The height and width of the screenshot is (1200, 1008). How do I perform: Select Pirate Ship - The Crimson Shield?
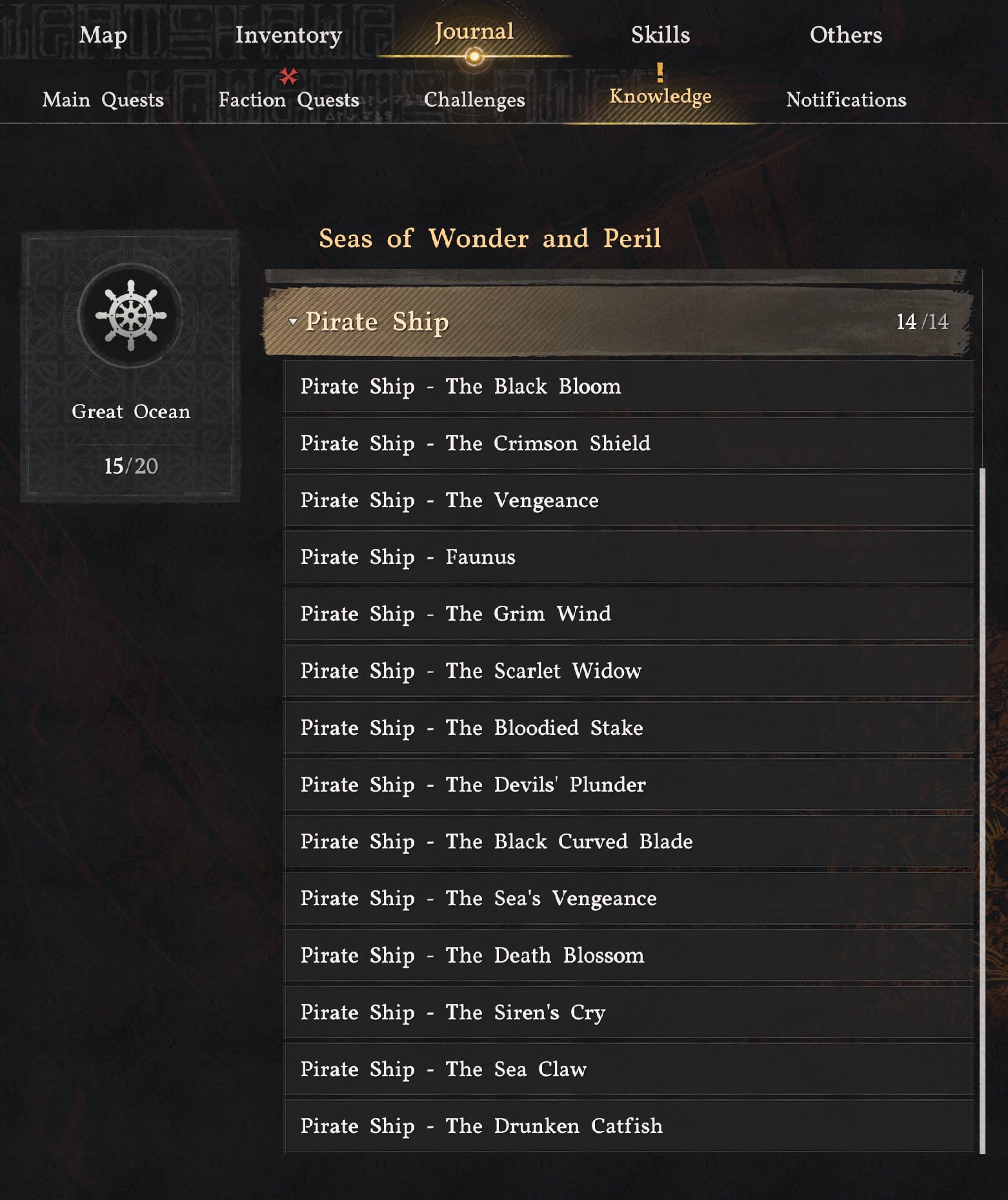pyautogui.click(x=628, y=443)
